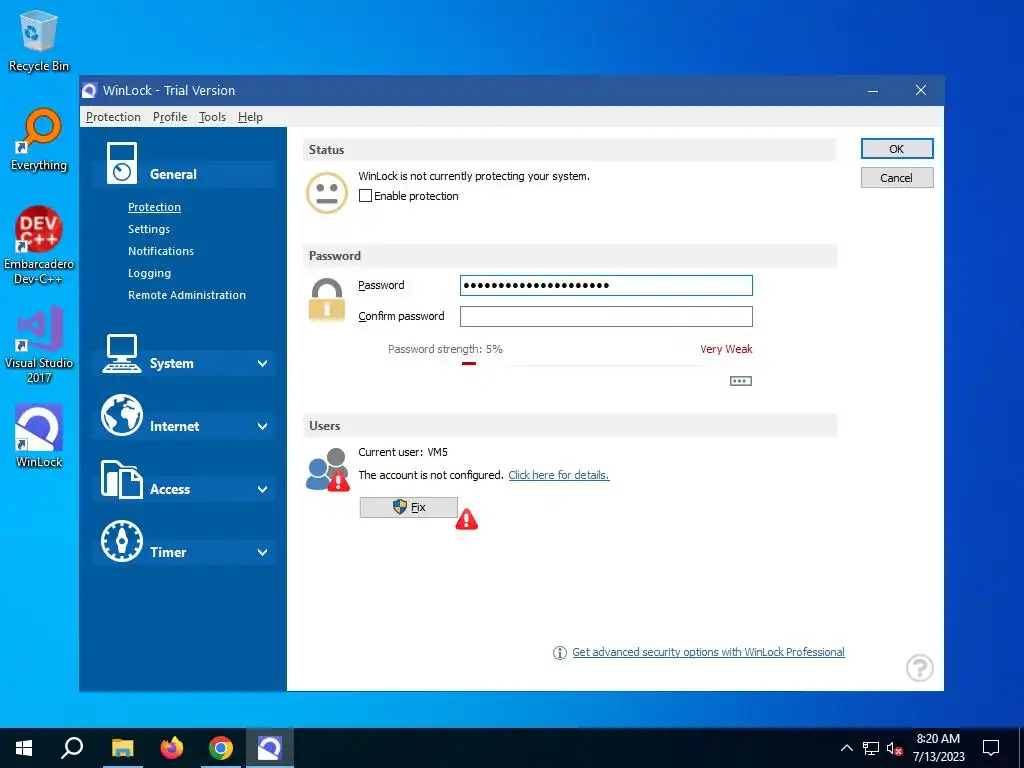Open the Profile menu

tap(170, 117)
